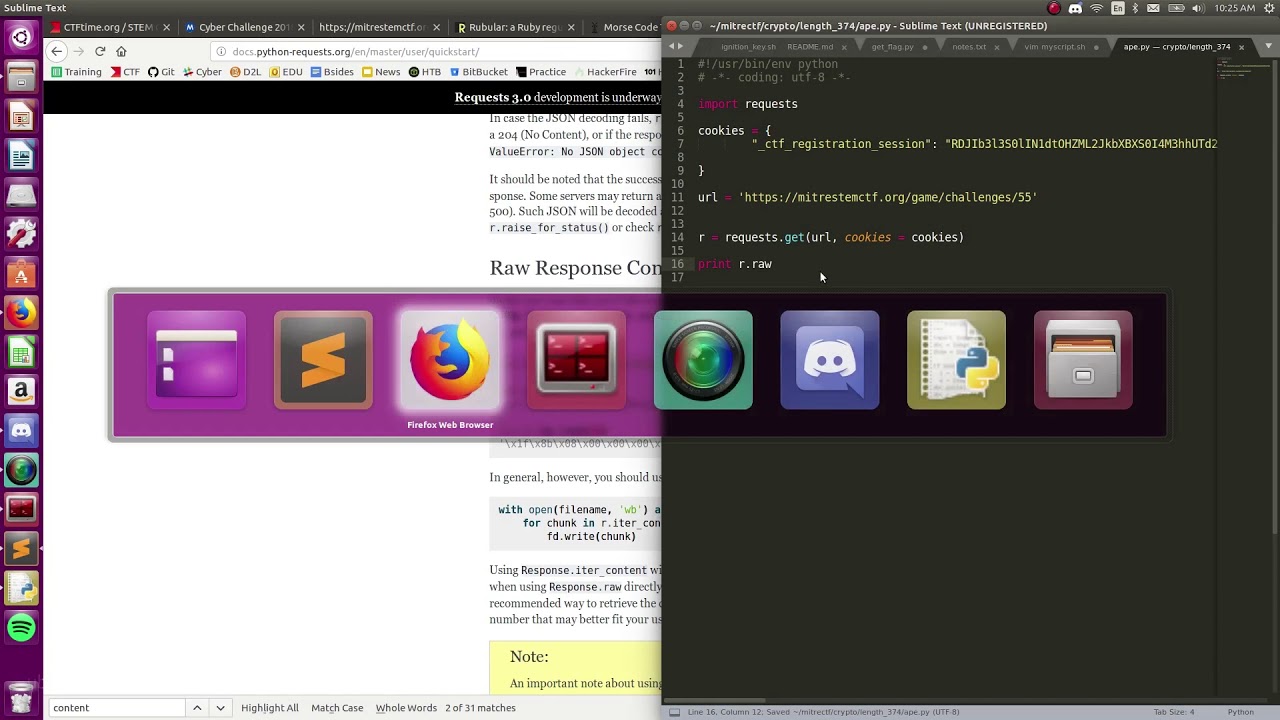Select the Terminator terminal icon in the app switcher
Image resolution: width=1280 pixels, height=720 pixels.
pyautogui.click(x=576, y=360)
